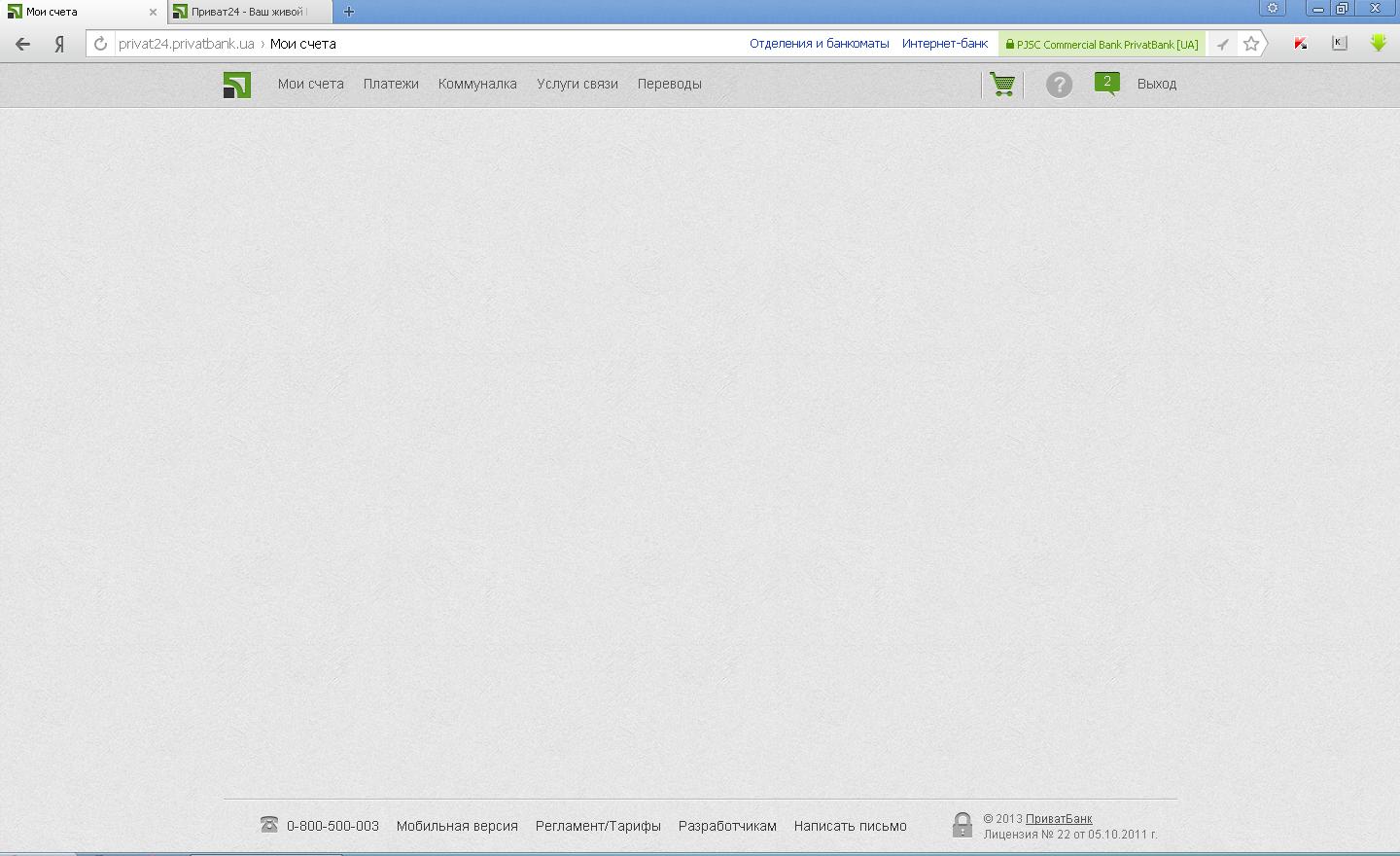This screenshot has width=1400, height=856.
Task: Open a new tab with the plus button
Action: 349,12
